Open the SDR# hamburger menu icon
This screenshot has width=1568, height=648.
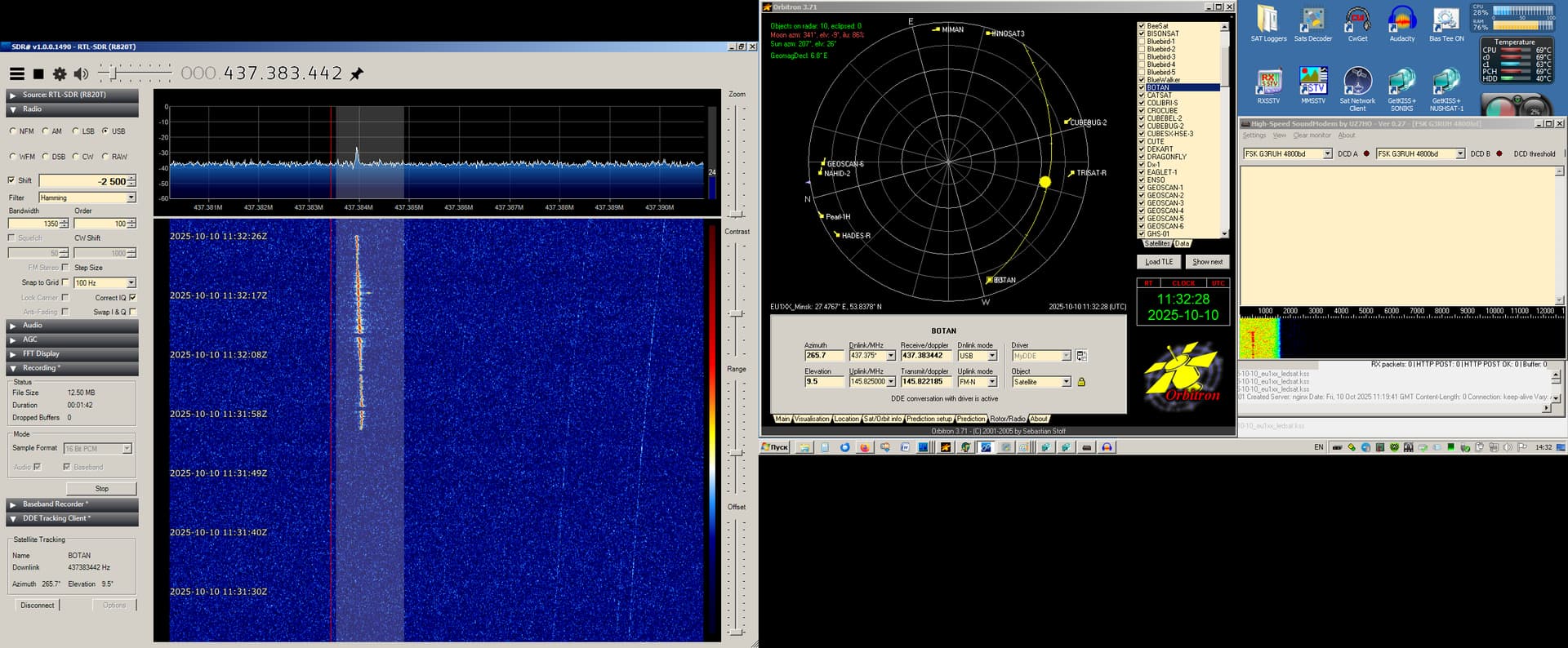tap(16, 73)
